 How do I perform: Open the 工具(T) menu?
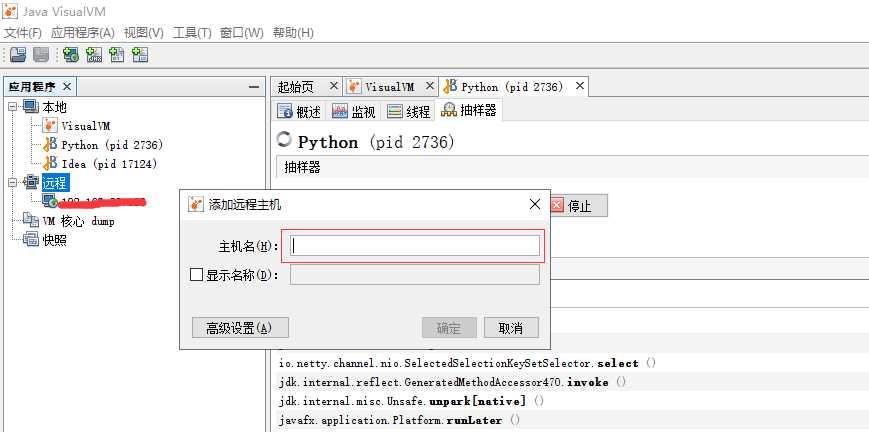[192, 33]
